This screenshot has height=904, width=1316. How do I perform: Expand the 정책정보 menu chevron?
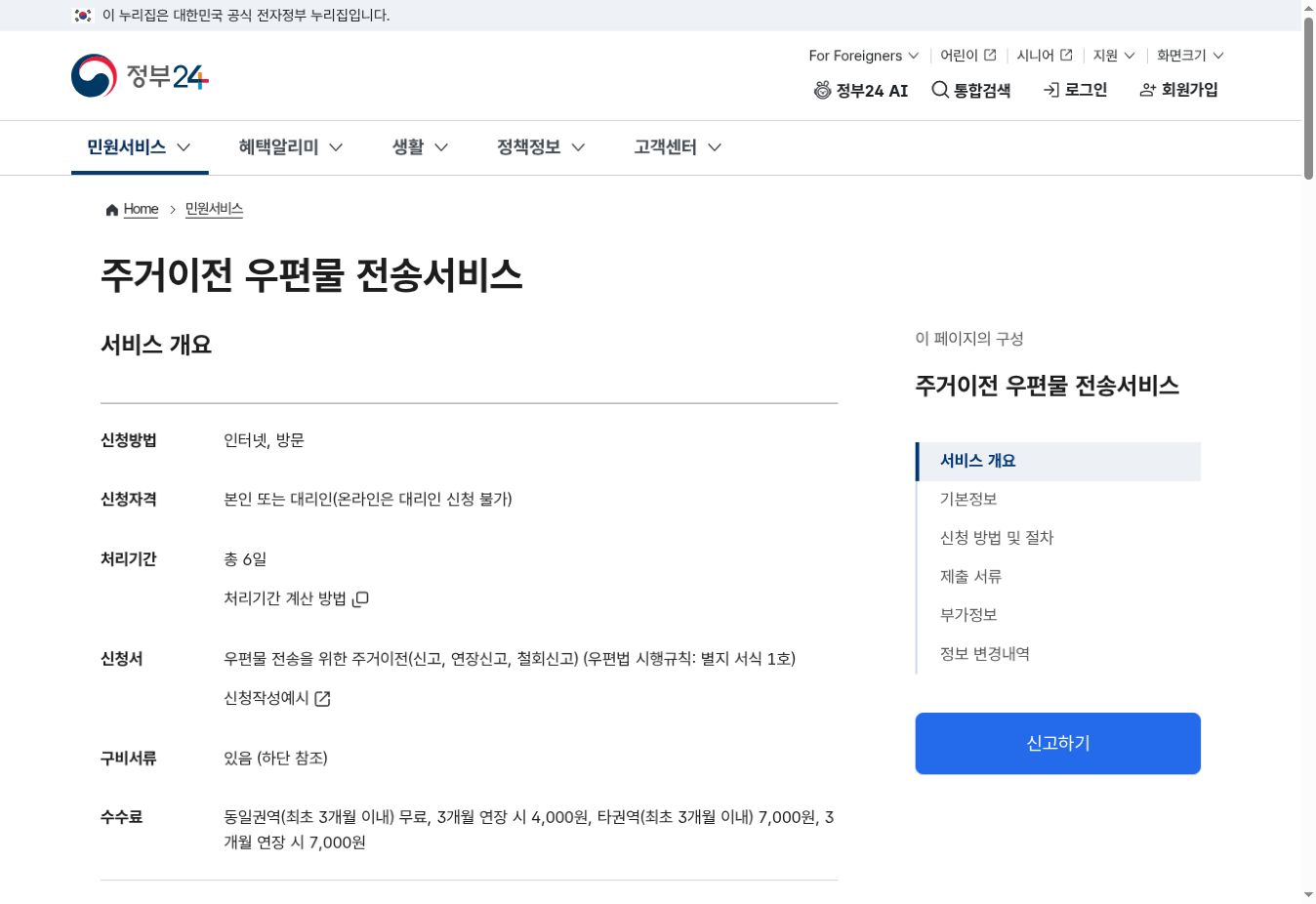point(578,147)
